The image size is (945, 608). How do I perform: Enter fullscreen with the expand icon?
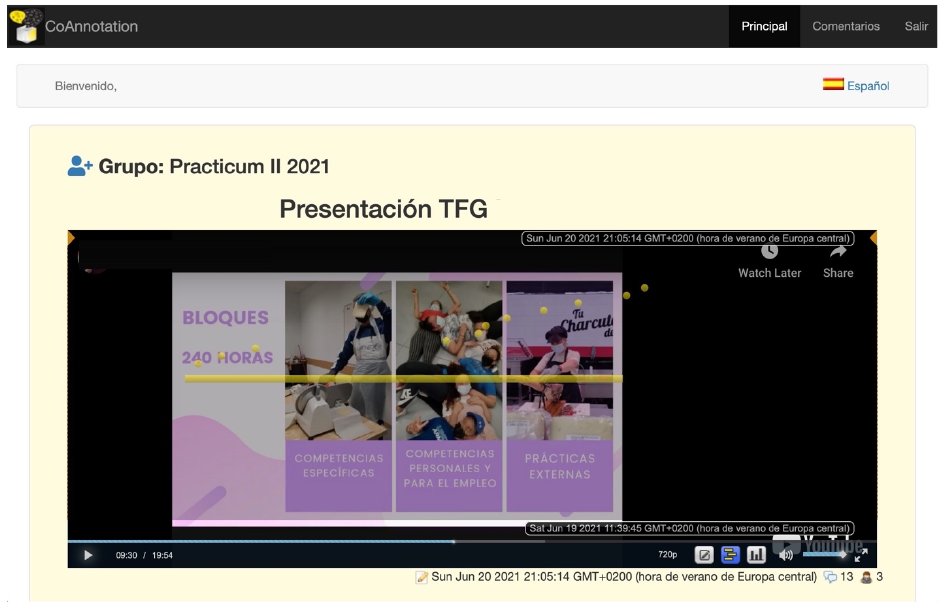click(861, 555)
